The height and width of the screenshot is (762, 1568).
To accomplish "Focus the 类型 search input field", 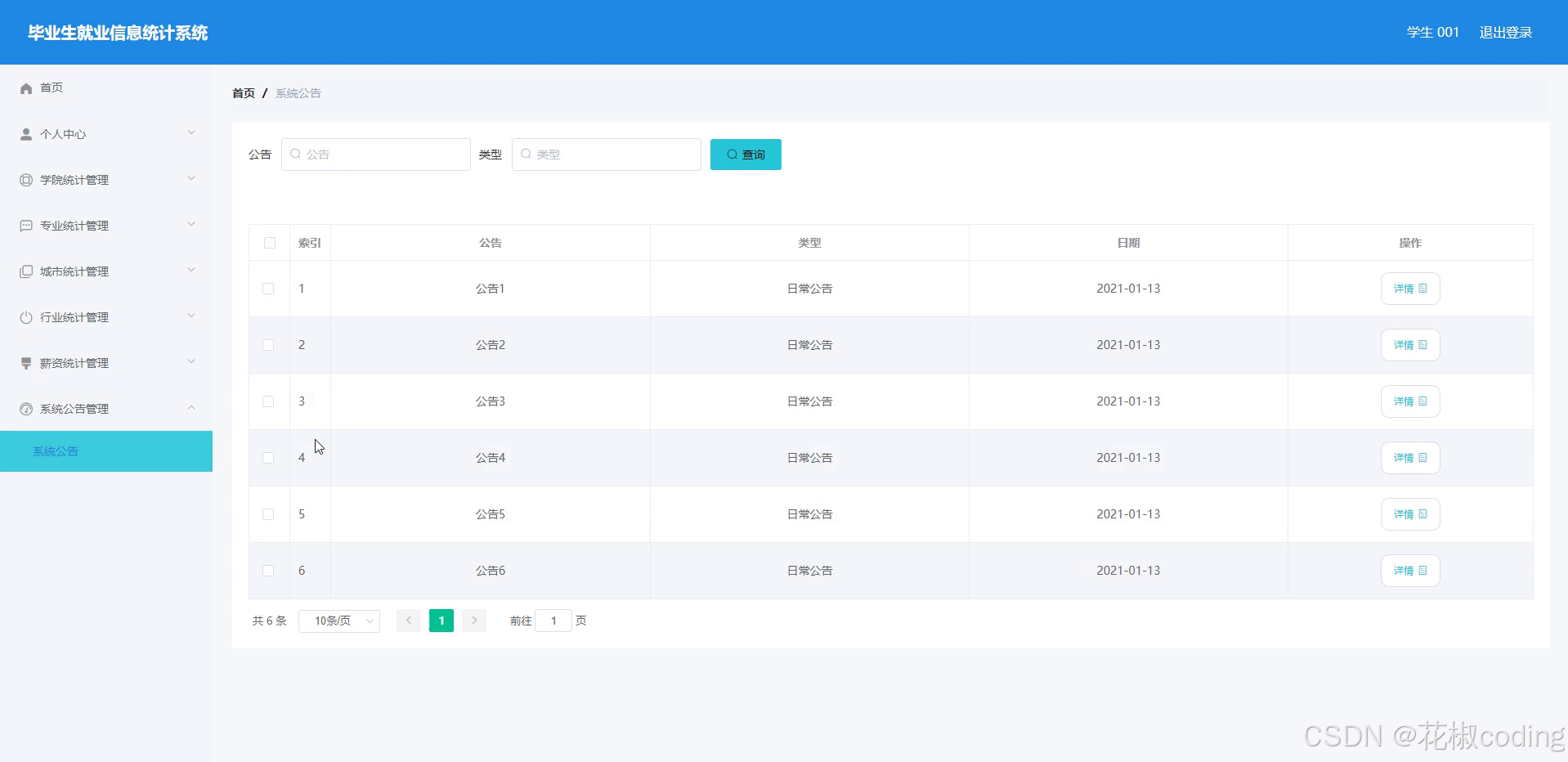I will point(607,155).
